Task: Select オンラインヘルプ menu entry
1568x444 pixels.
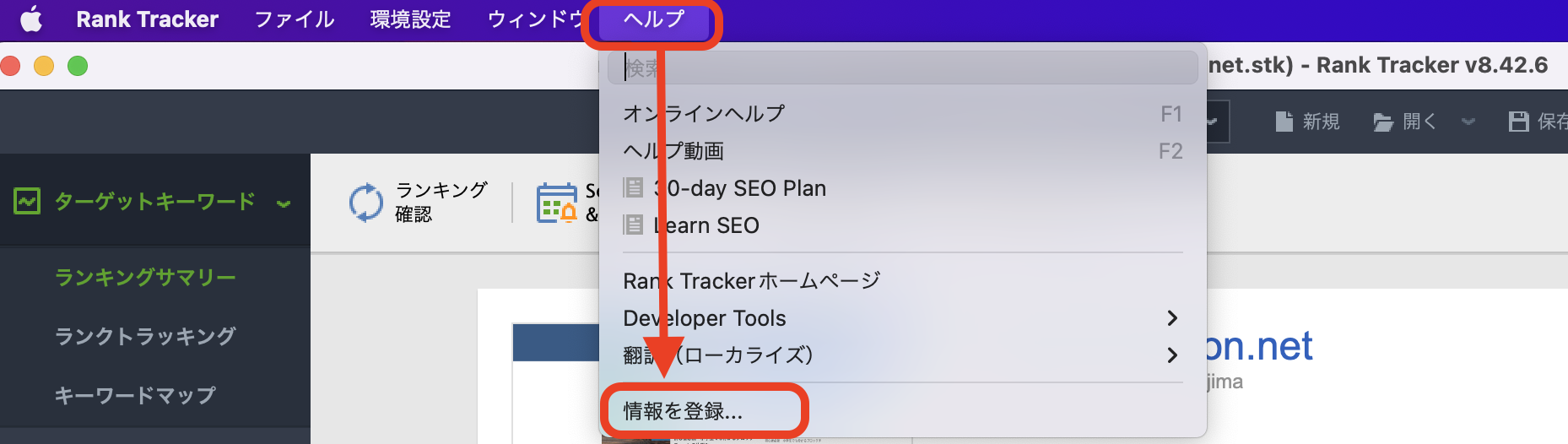Action: click(902, 114)
